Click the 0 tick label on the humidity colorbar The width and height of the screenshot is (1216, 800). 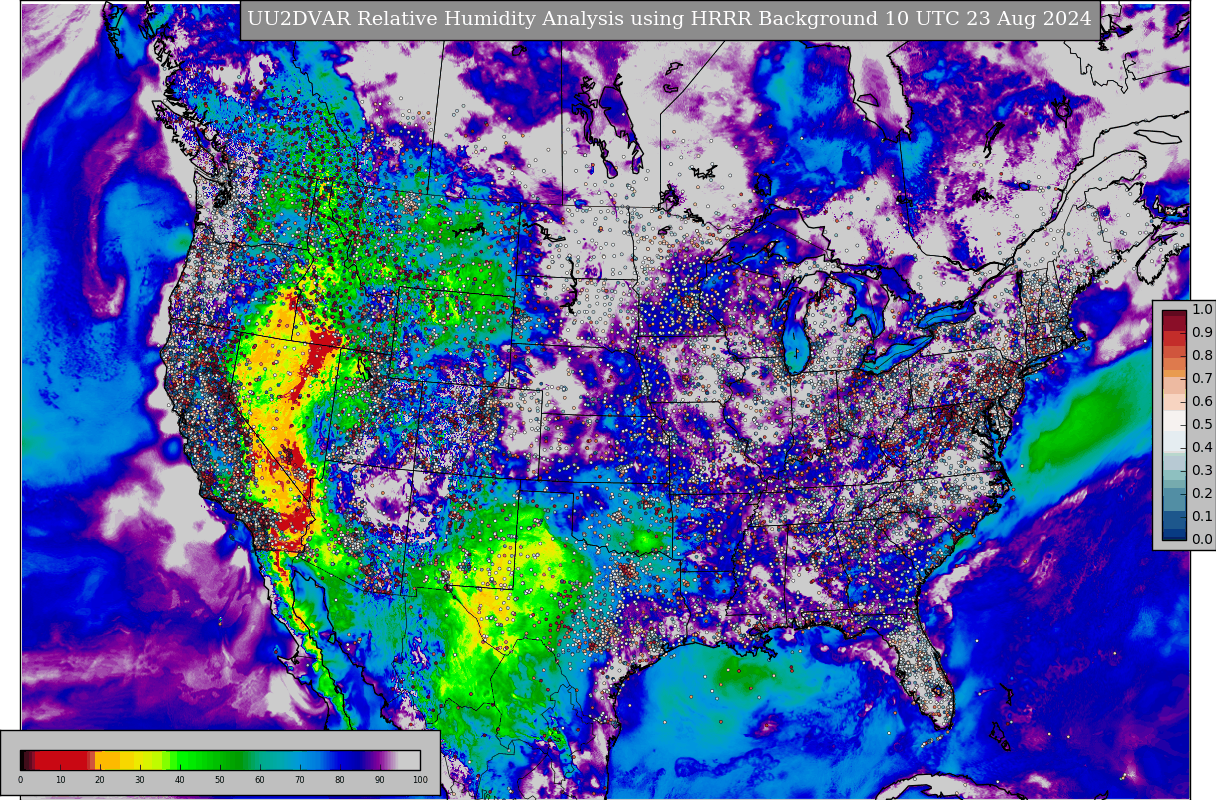coord(20,780)
